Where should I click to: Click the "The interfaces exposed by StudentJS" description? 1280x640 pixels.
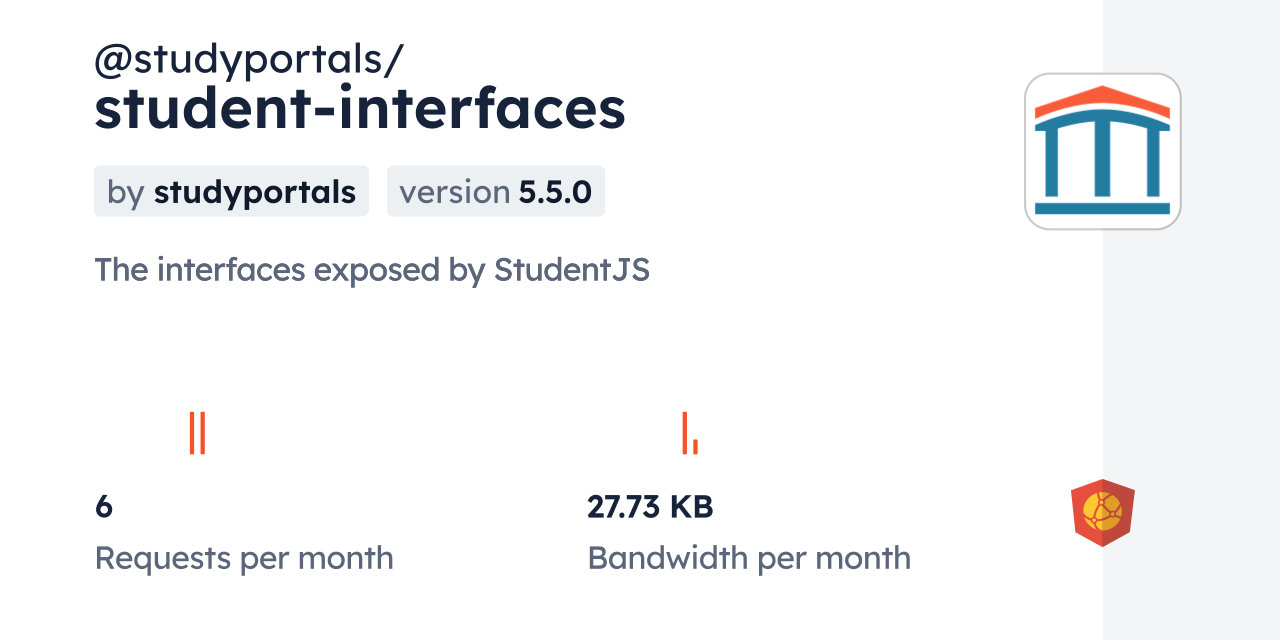pyautogui.click(x=371, y=270)
